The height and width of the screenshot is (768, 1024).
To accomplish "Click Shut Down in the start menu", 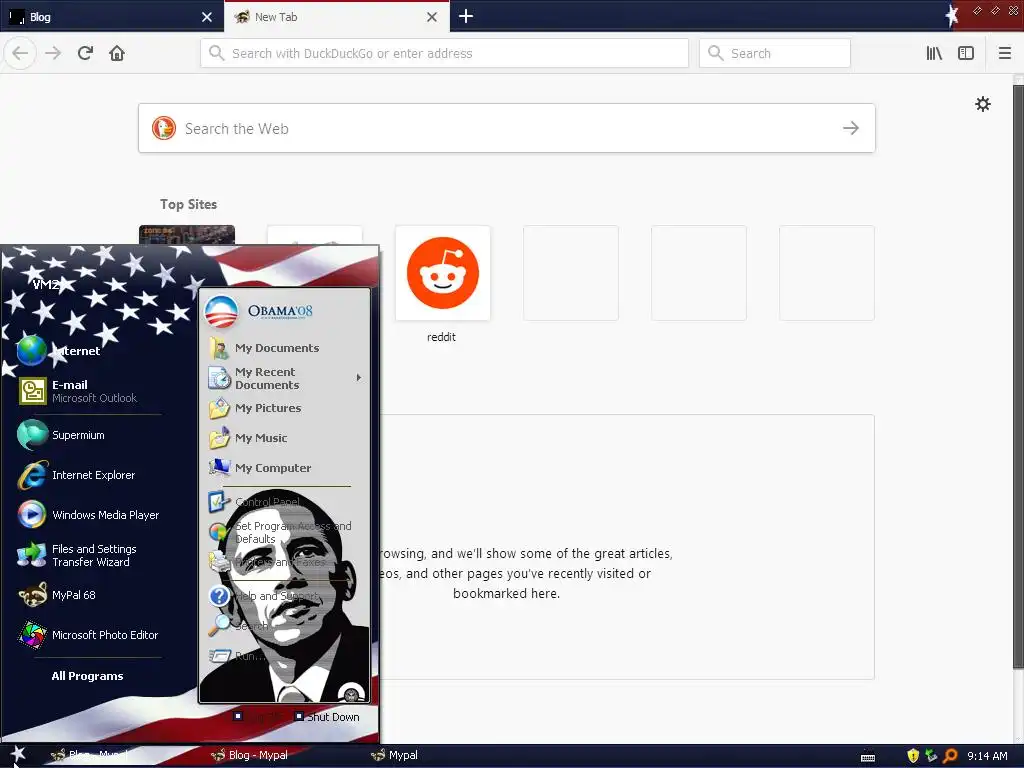I will coord(327,716).
